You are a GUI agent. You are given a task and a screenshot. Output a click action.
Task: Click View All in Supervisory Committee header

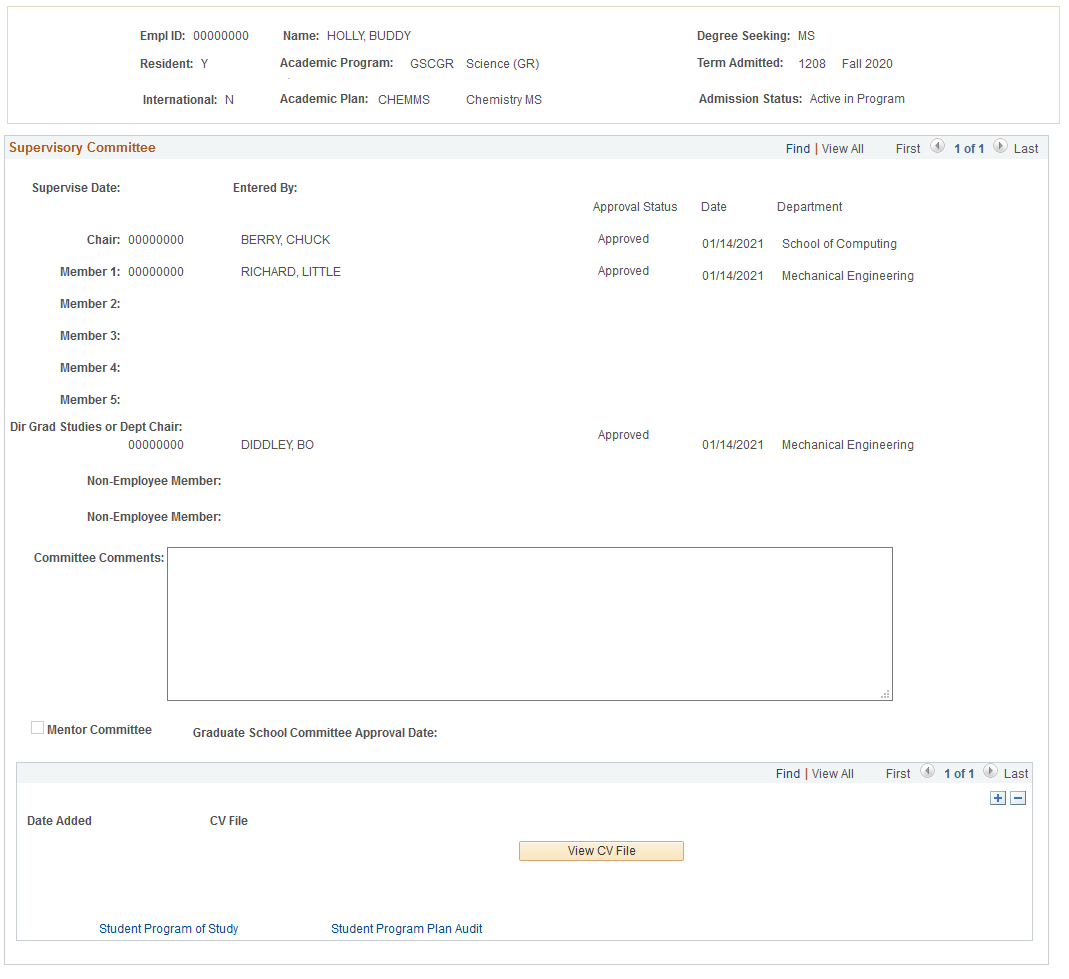tap(843, 149)
